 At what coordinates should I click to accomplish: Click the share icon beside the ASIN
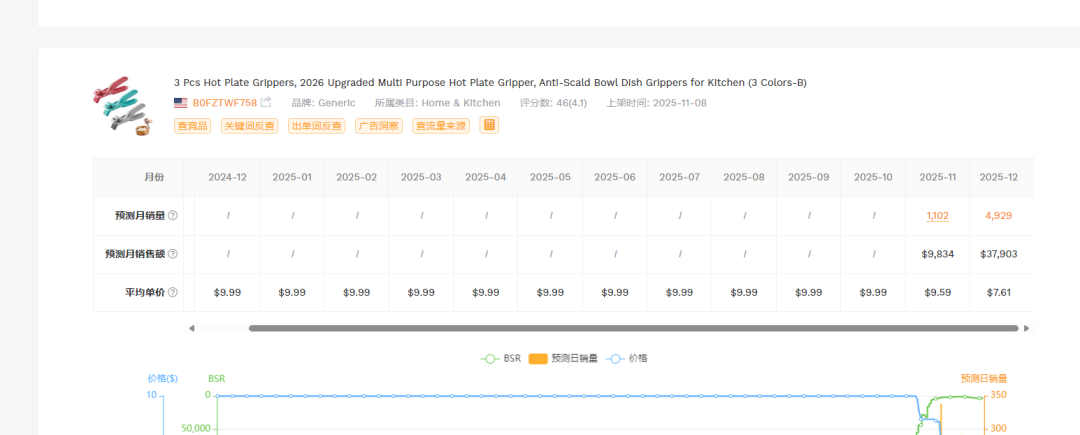pyautogui.click(x=266, y=102)
